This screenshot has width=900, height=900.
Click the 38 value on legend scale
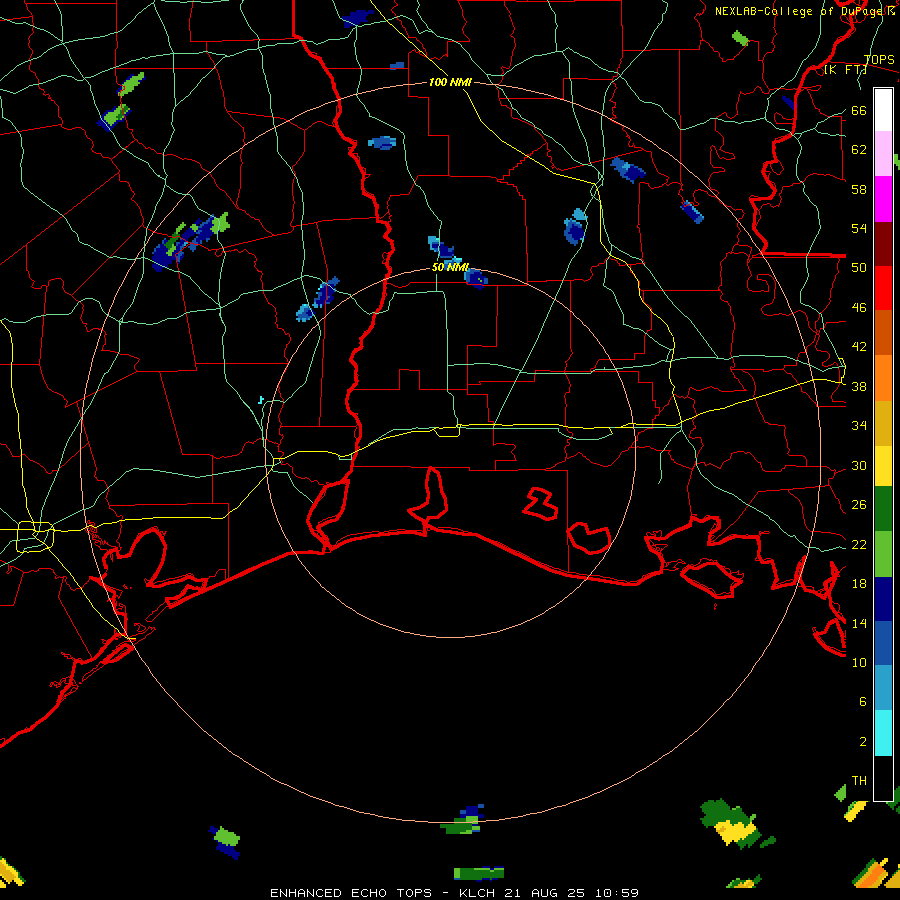click(x=859, y=386)
